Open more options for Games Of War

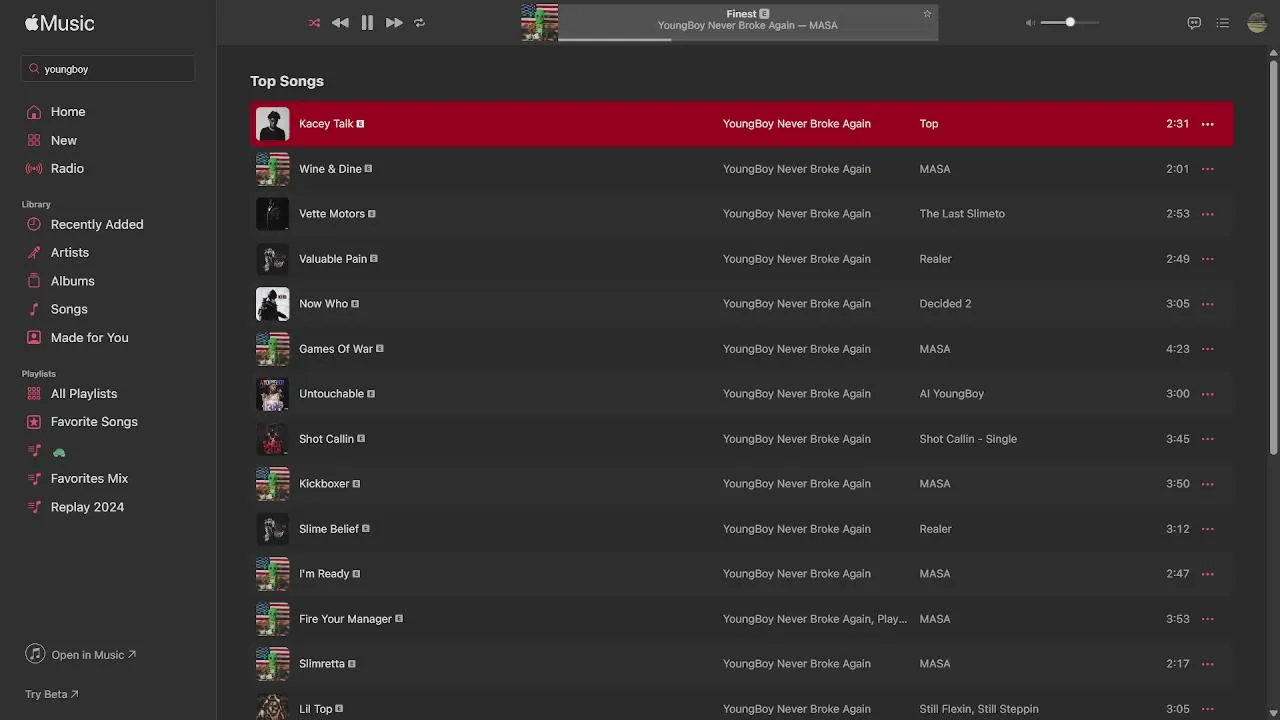click(1207, 349)
